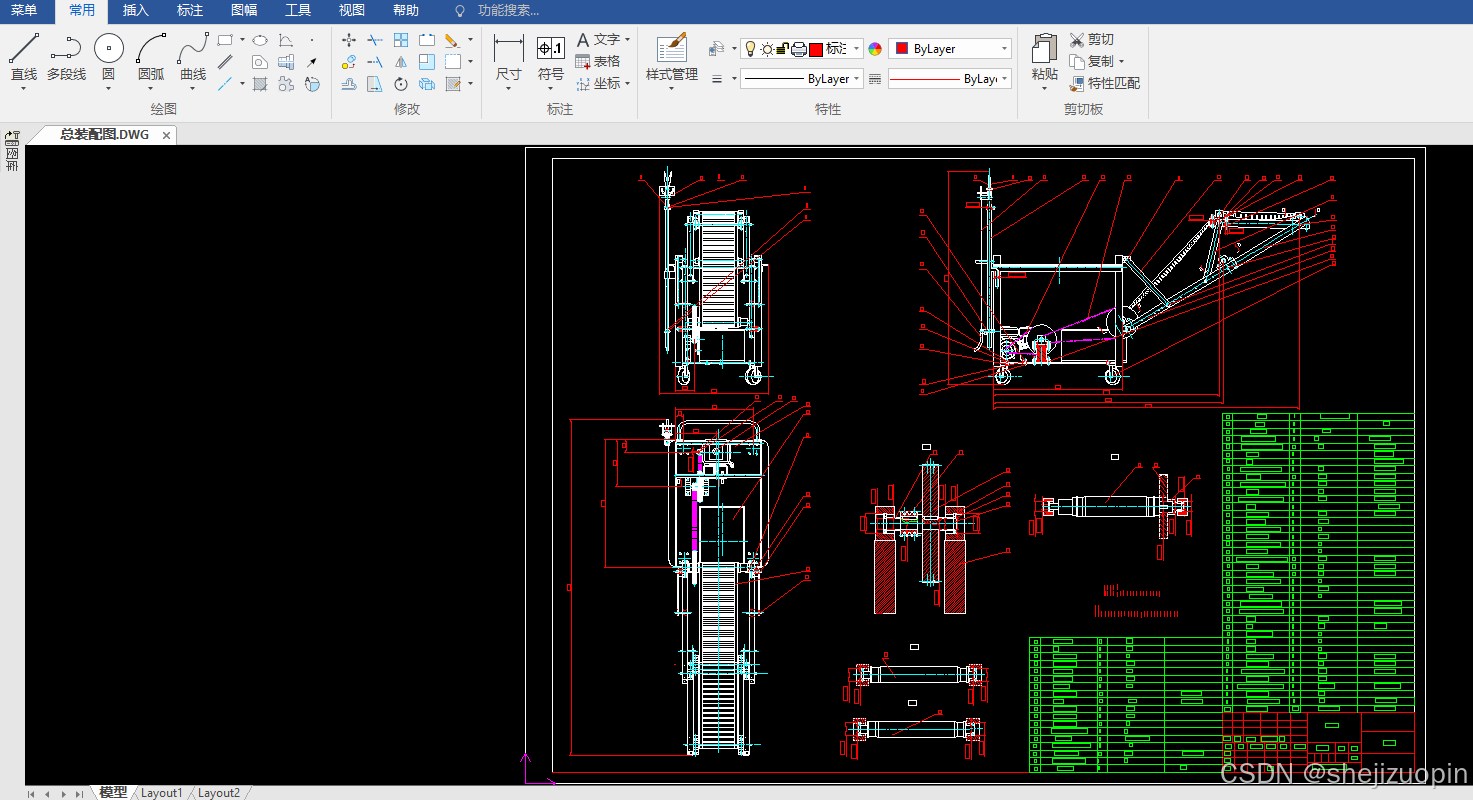Expand the rectangle tool dropdown arrow
Image resolution: width=1473 pixels, height=800 pixels.
pos(242,40)
